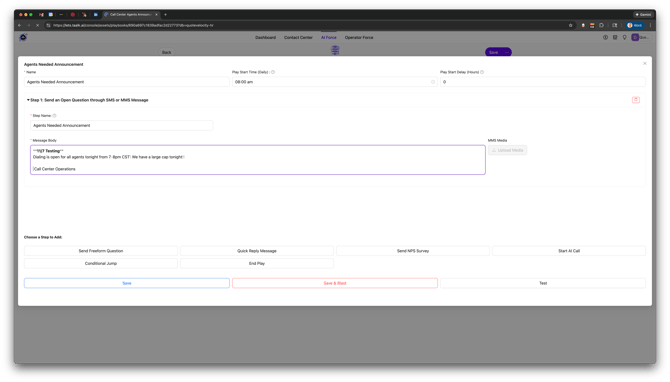Click the browser address bar URL
670x382 pixels.
coord(133,25)
